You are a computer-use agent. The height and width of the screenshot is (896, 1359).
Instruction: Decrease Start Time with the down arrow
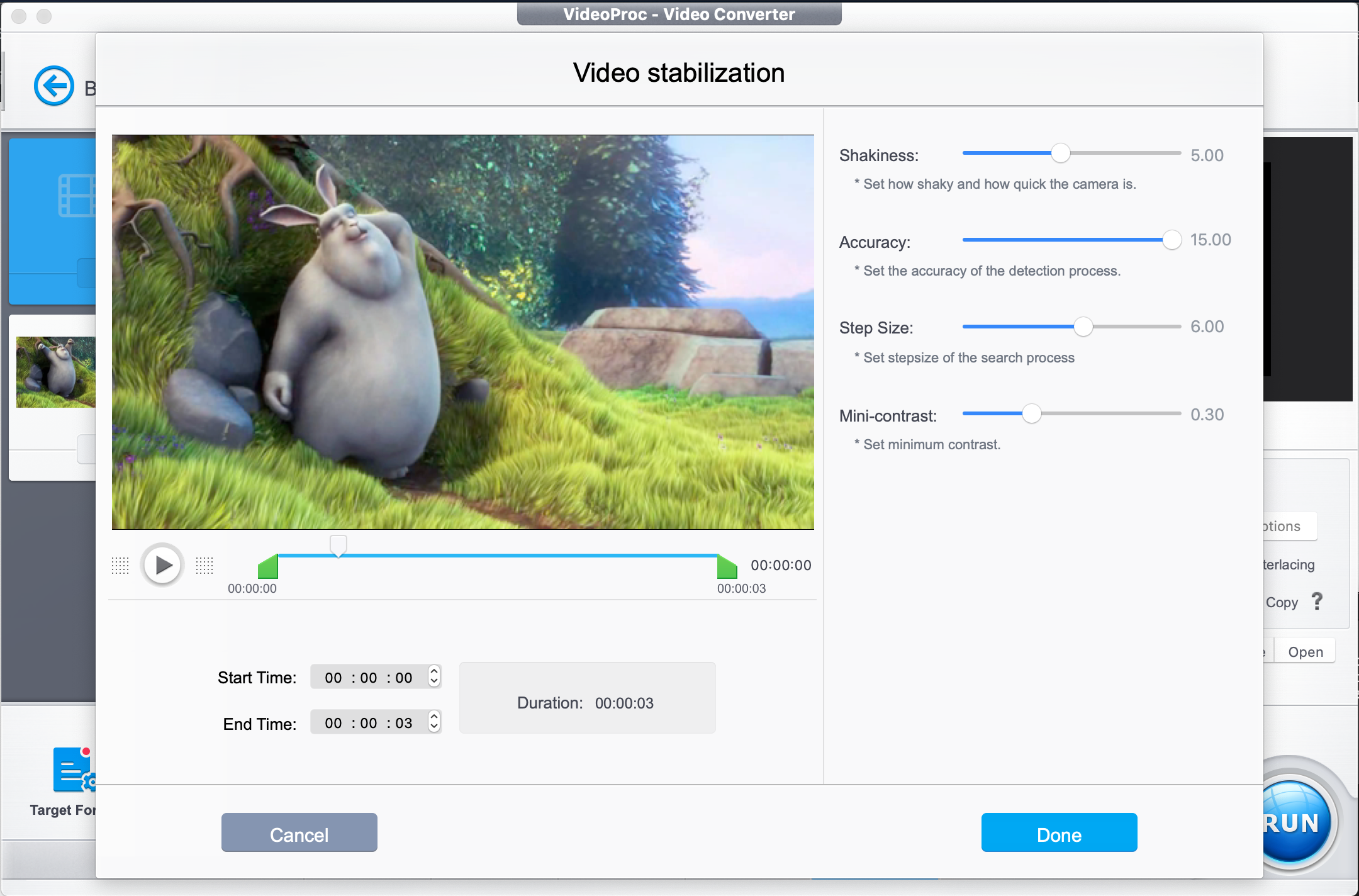[434, 681]
